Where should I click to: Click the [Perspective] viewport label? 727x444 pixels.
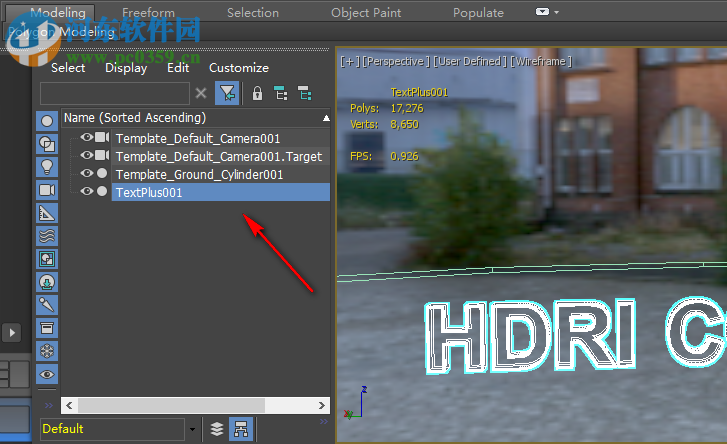pyautogui.click(x=395, y=61)
